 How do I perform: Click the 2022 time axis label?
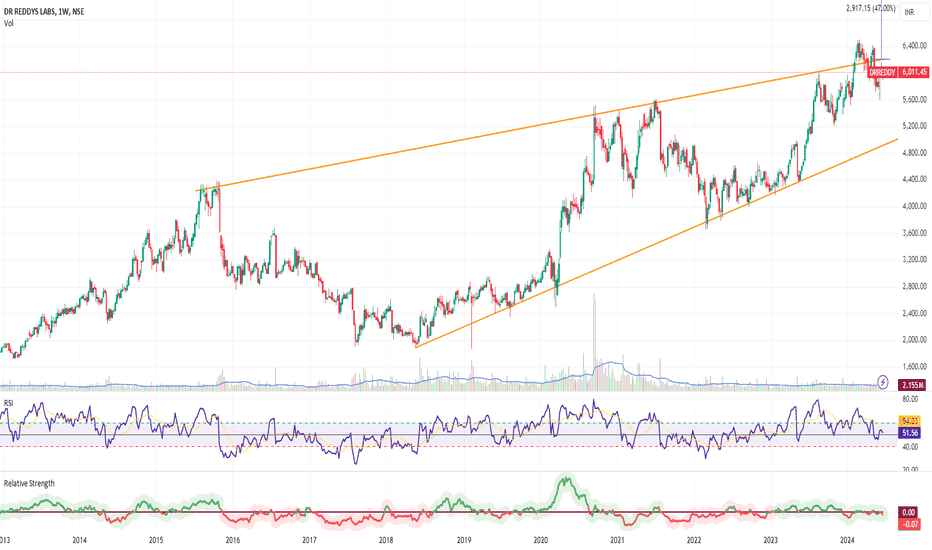click(694, 540)
